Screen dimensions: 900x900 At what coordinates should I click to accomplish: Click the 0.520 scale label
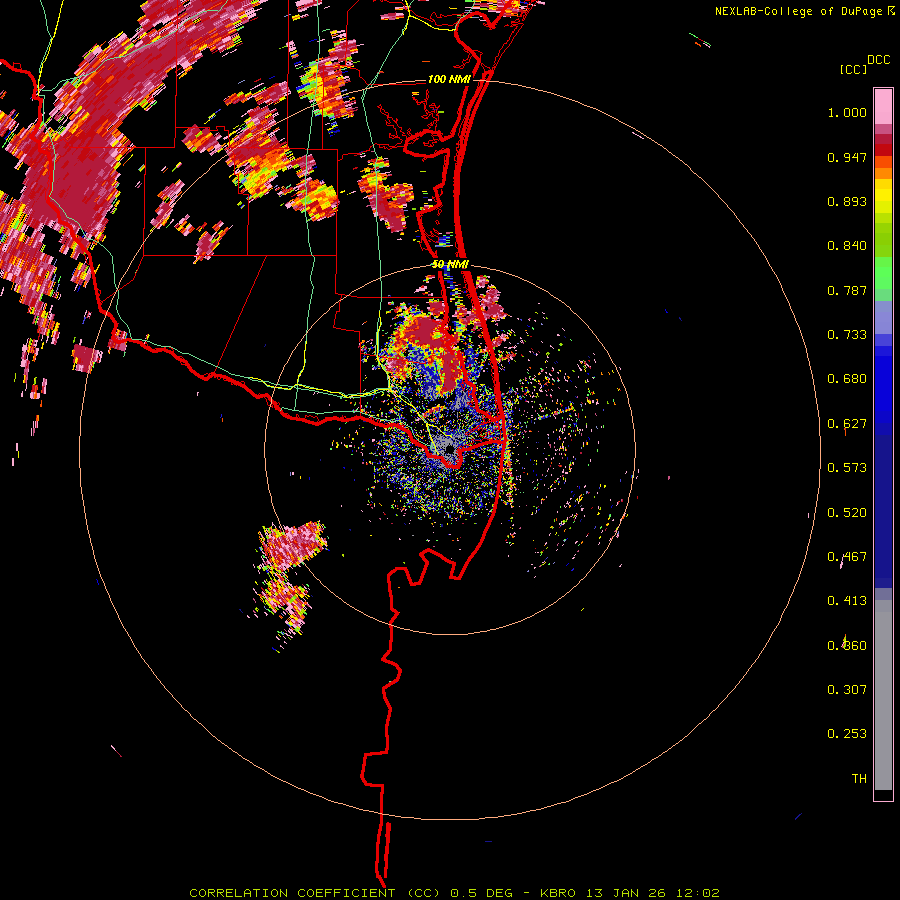click(847, 513)
